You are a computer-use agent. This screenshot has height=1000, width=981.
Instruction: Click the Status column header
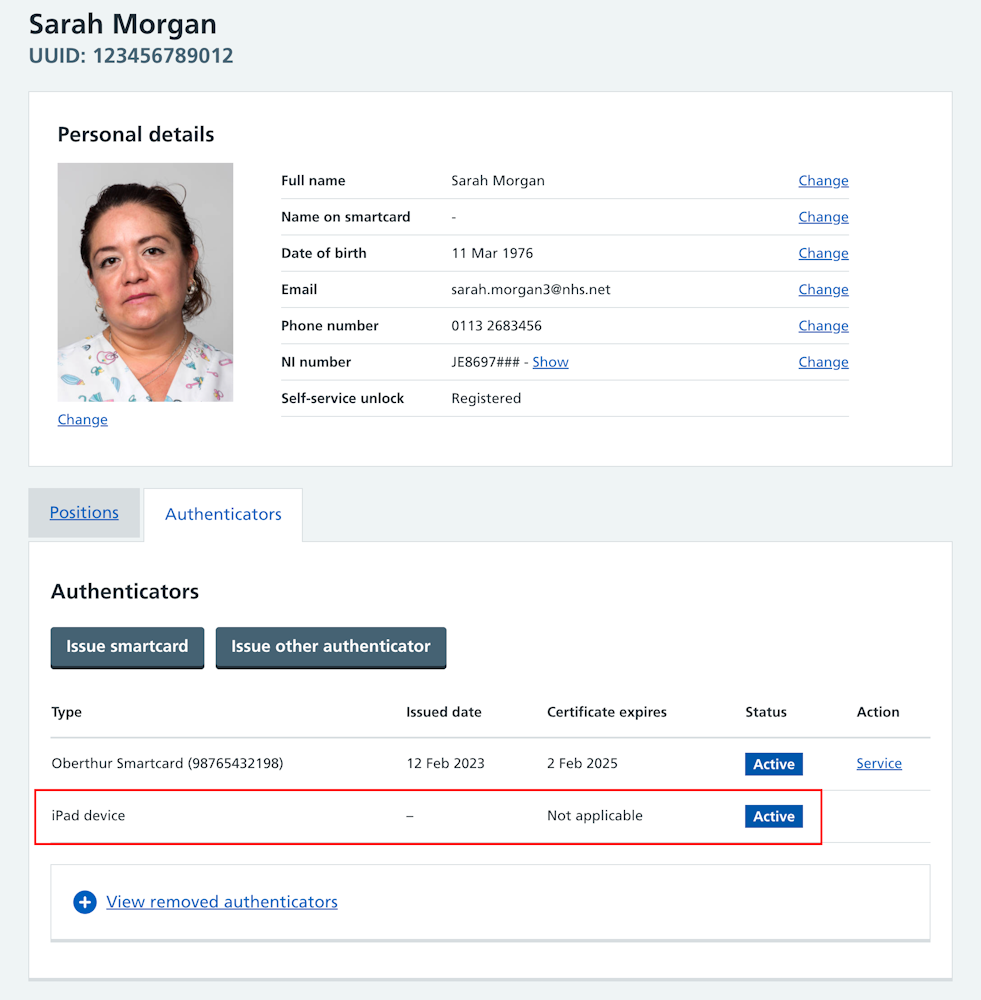pos(766,712)
